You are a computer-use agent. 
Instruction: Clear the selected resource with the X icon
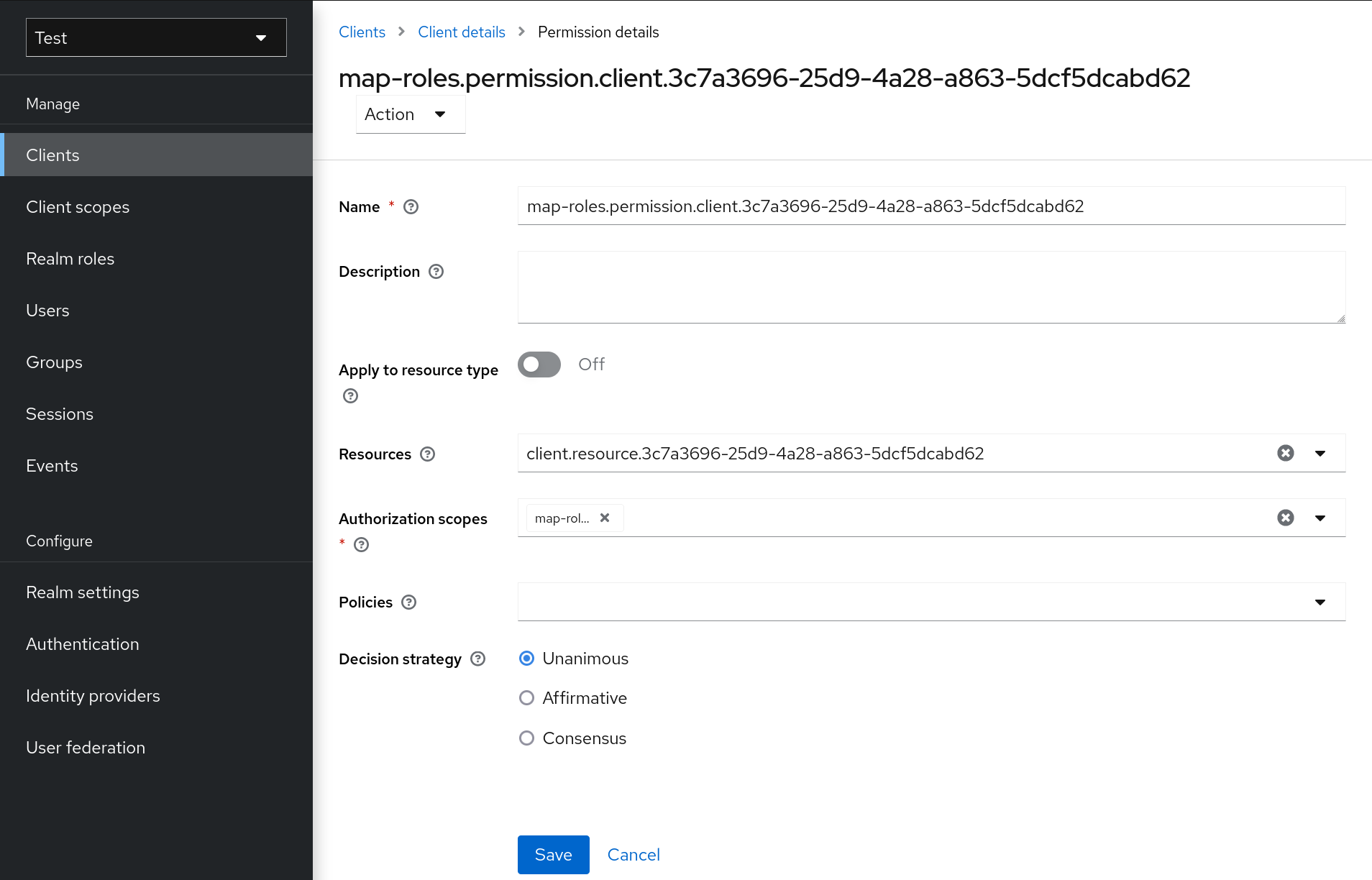1285,453
